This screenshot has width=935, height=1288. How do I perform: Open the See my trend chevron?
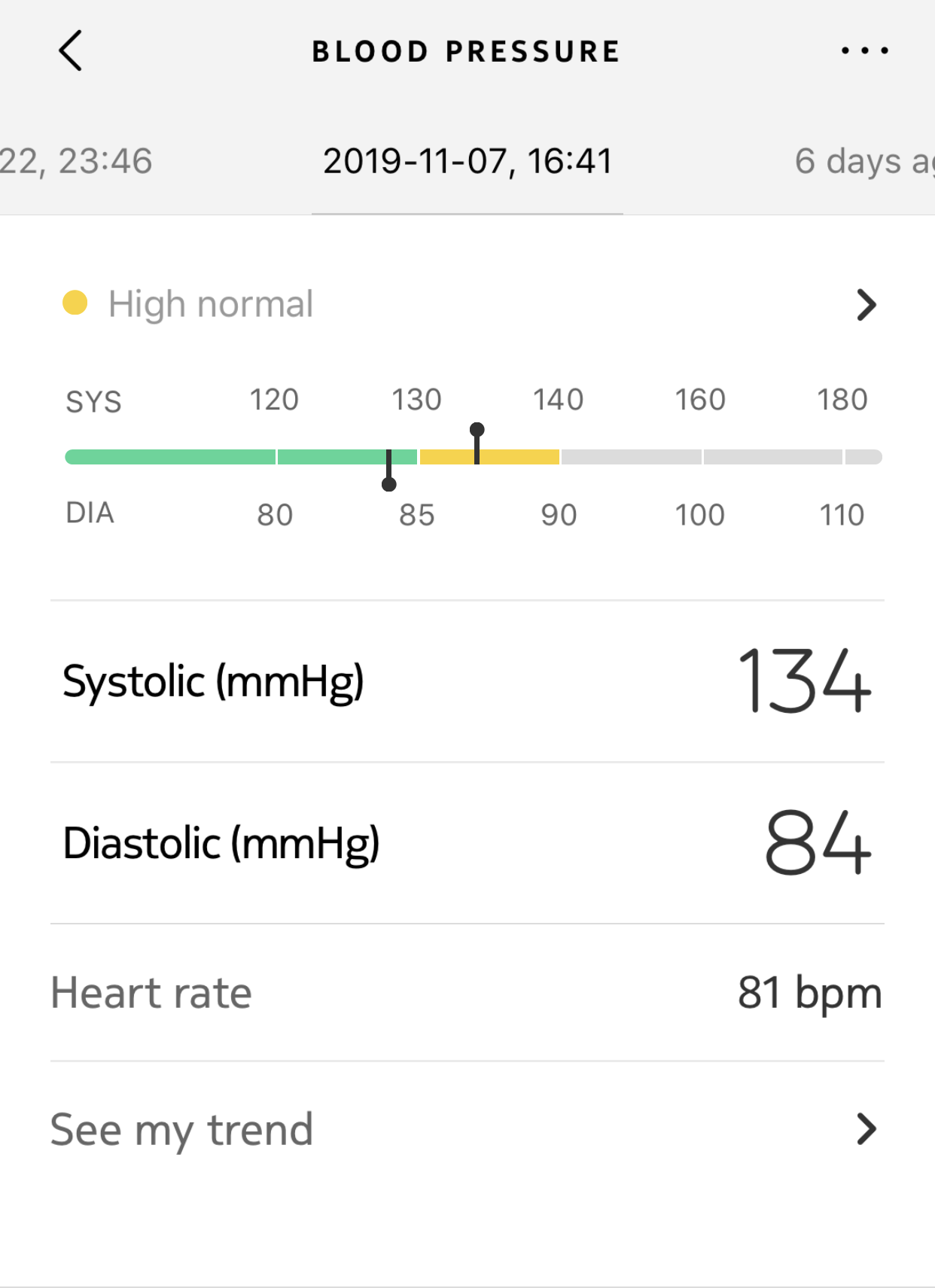tap(866, 1129)
